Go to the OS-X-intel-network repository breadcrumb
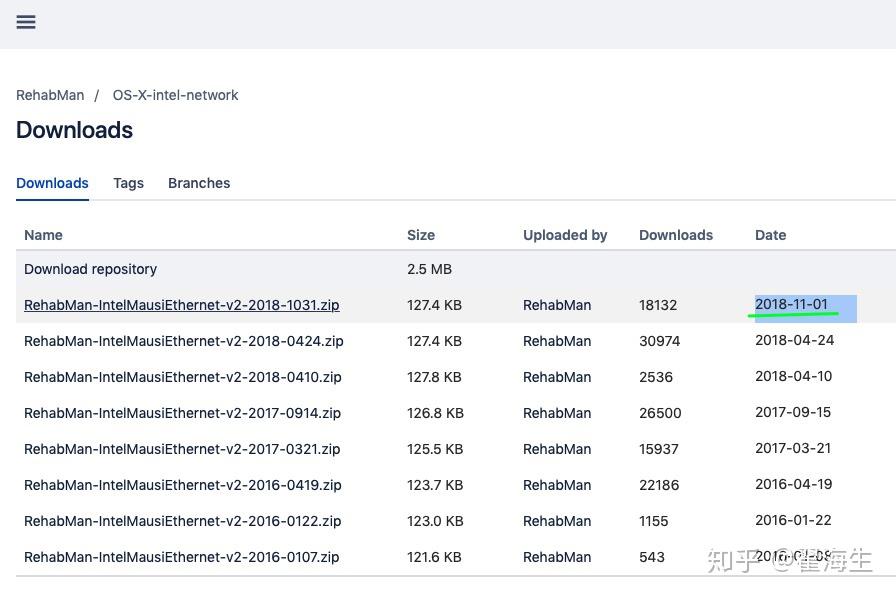The height and width of the screenshot is (597, 896). click(x=175, y=95)
